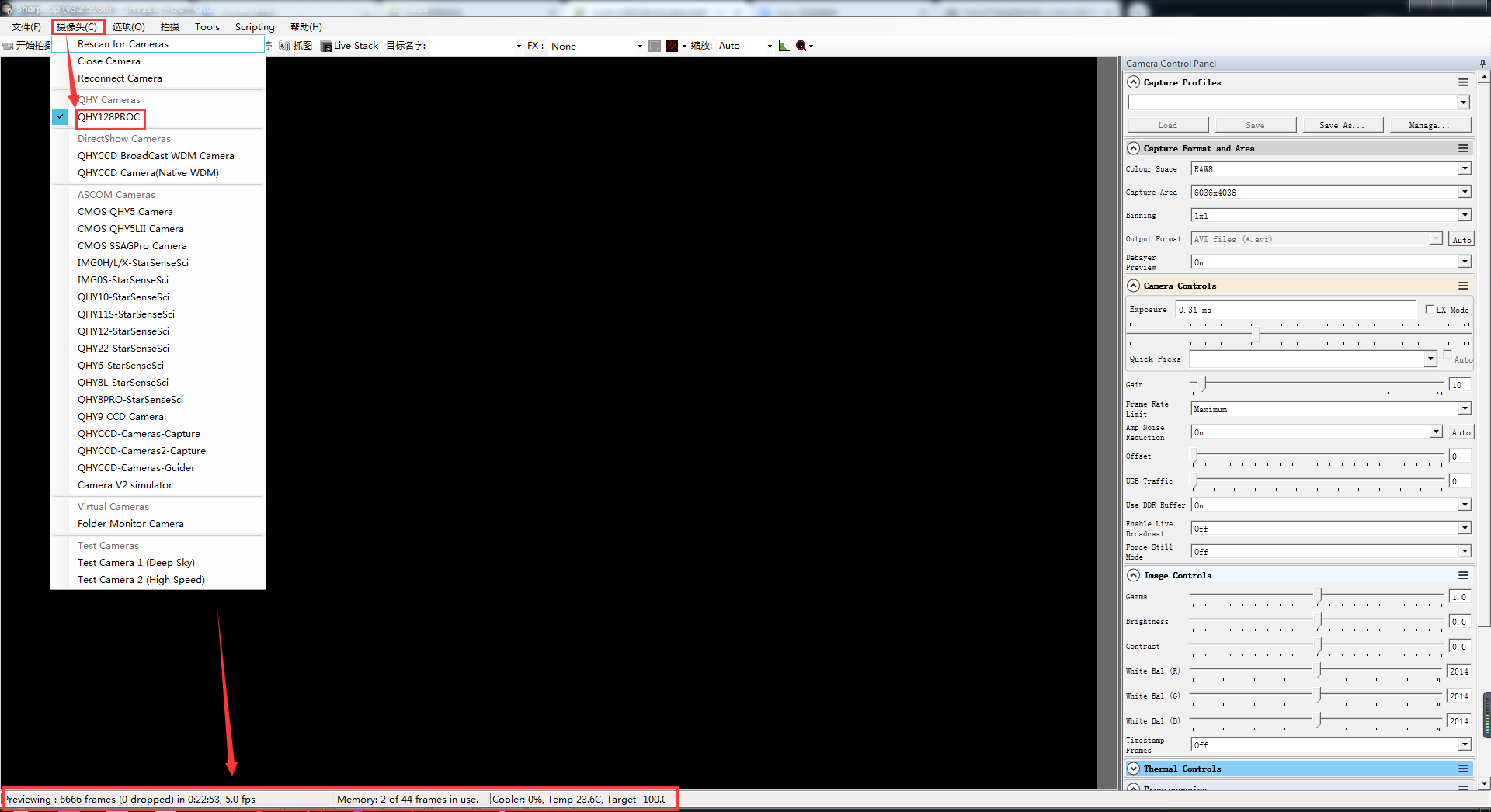
Task: Toggle the Auto checkbox next to Quick Picks
Action: pos(1448,354)
